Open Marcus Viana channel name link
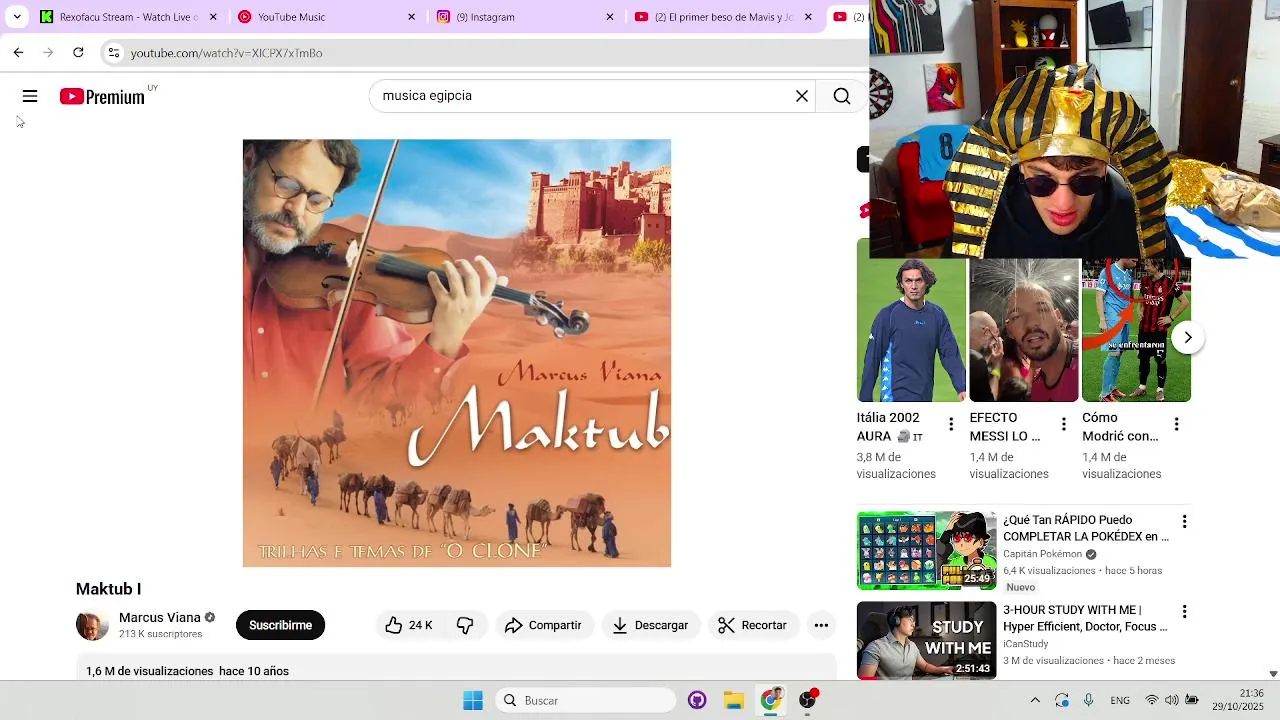 (x=160, y=617)
